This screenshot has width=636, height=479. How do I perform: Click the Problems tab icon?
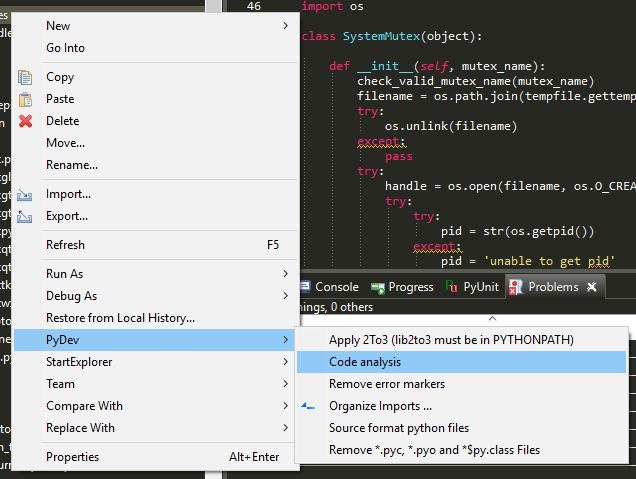(x=516, y=287)
